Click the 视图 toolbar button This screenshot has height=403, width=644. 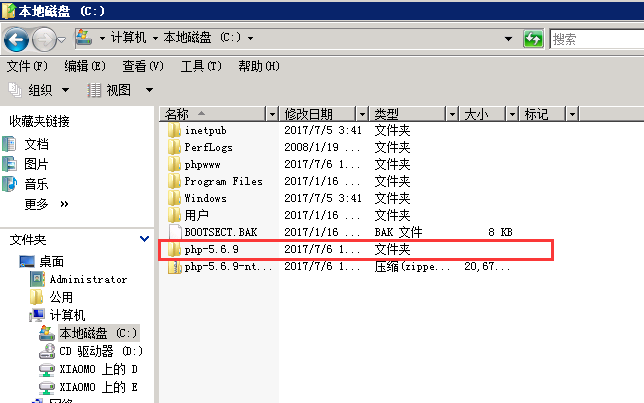pos(110,90)
